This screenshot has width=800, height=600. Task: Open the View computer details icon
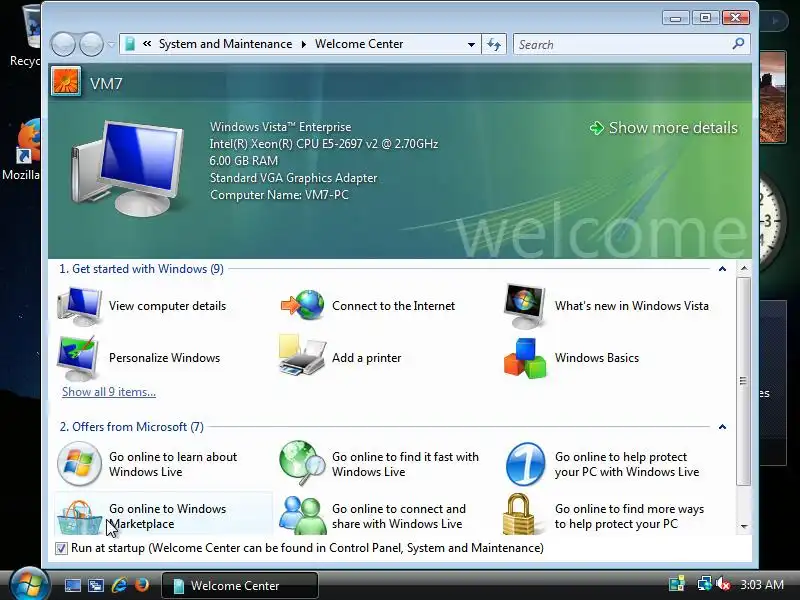pos(80,306)
